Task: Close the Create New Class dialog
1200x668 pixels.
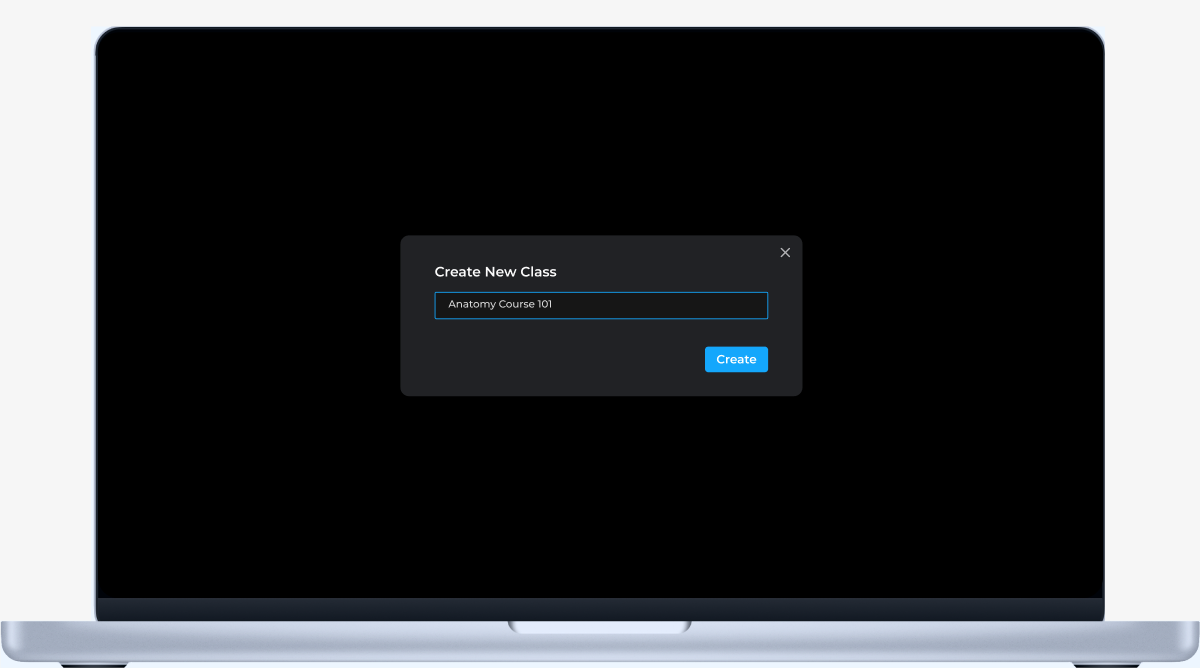Action: coord(785,253)
